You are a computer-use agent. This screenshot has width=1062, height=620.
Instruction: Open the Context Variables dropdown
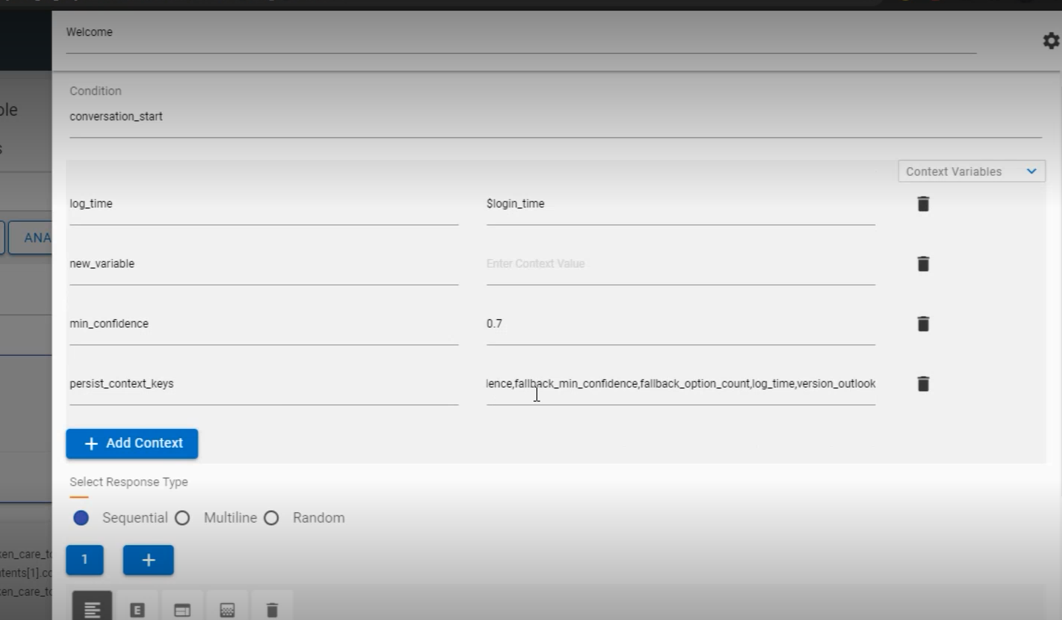tap(971, 171)
